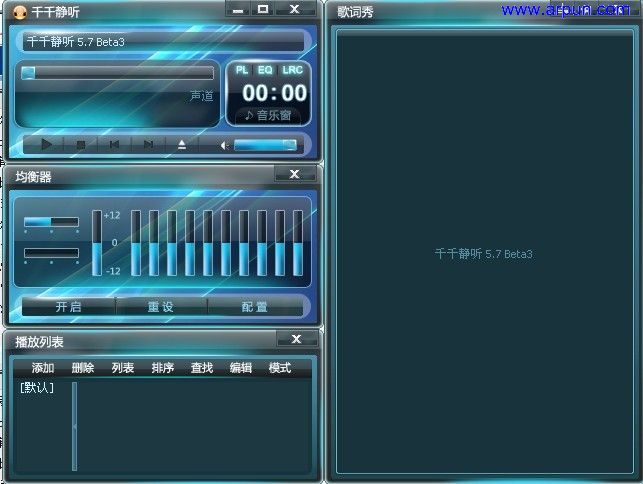Skip to the next track
This screenshot has height=484, width=643.
148,144
